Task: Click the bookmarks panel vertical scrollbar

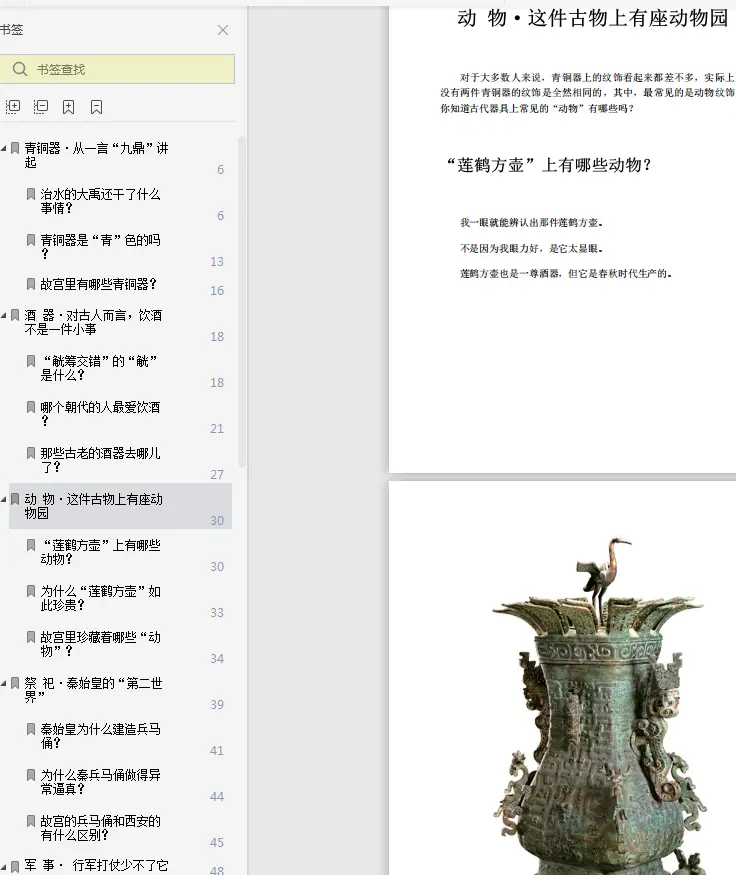Action: [242, 301]
